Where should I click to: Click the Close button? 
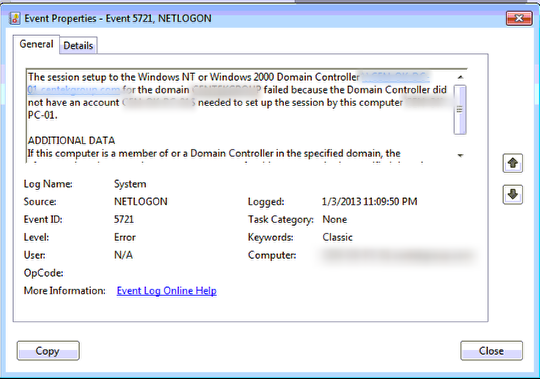[491, 351]
